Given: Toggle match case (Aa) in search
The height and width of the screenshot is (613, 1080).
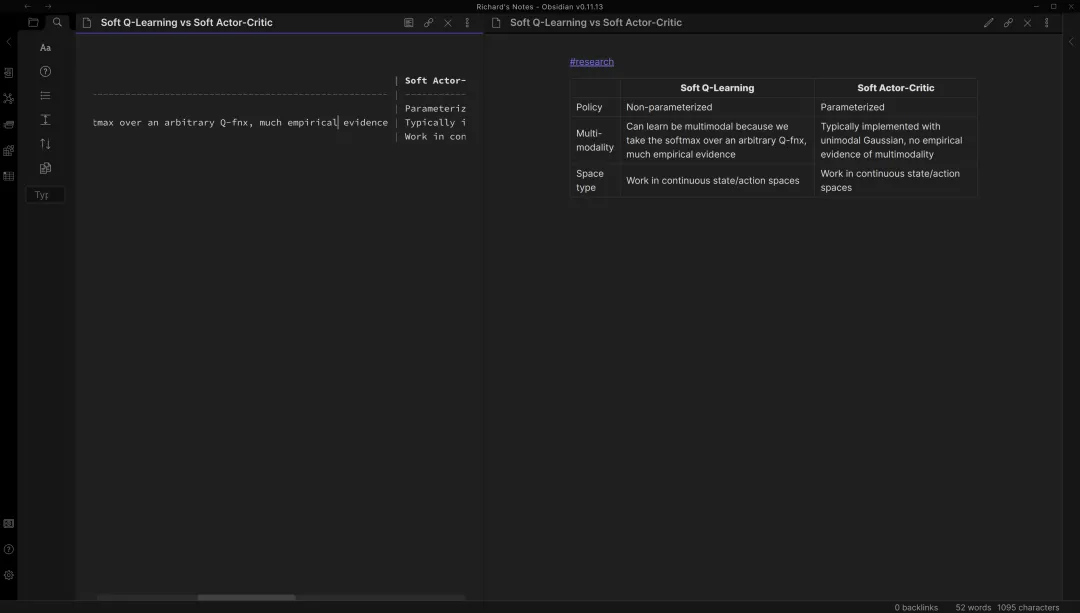Looking at the screenshot, I should pyautogui.click(x=45, y=48).
